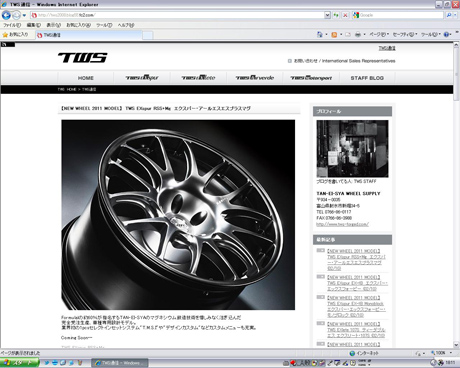Viewport: 460px width, 368px height.
Task: Click the Help question mark icon
Action: (x=446, y=34)
